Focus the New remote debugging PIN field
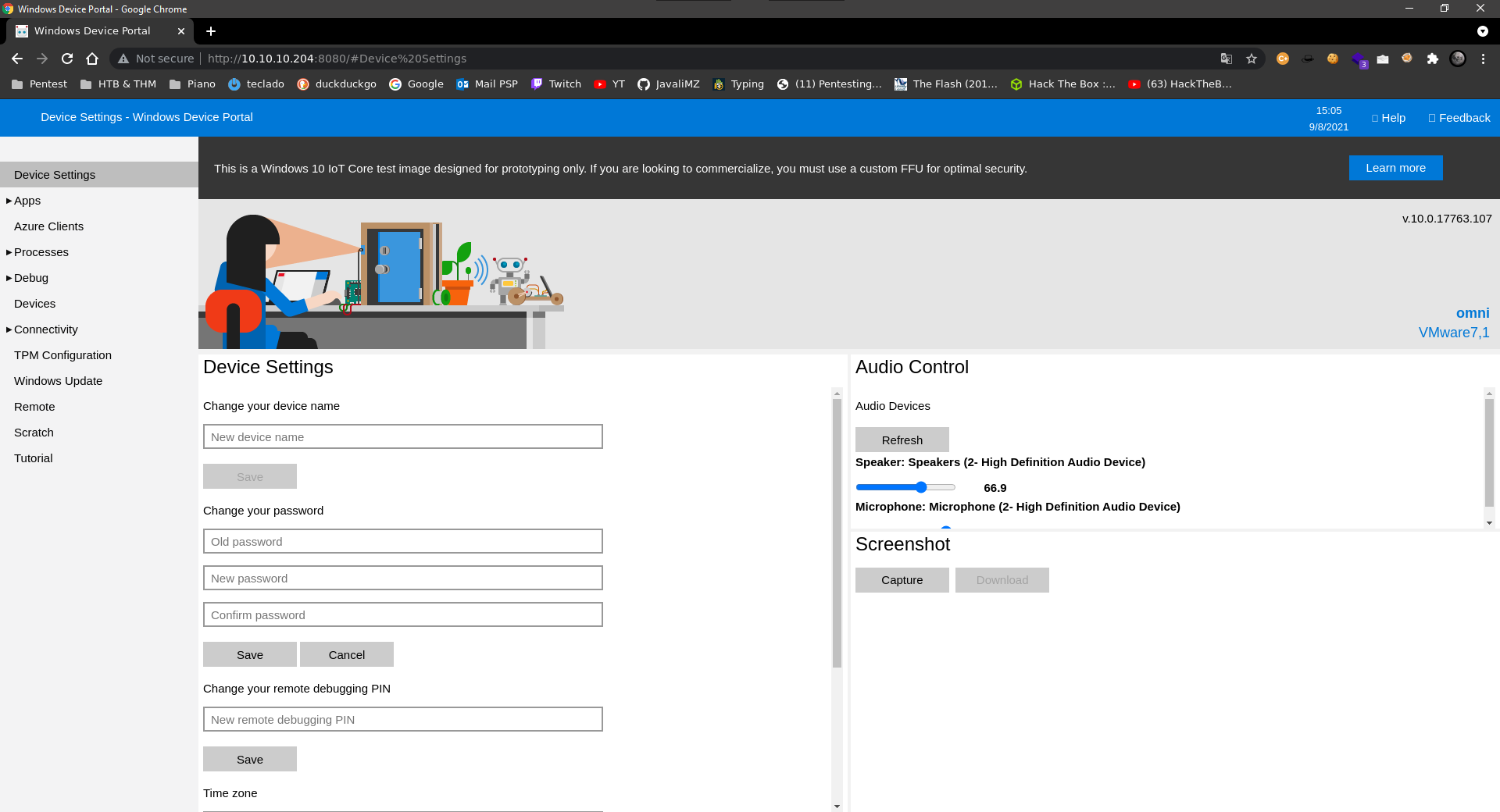 [403, 719]
